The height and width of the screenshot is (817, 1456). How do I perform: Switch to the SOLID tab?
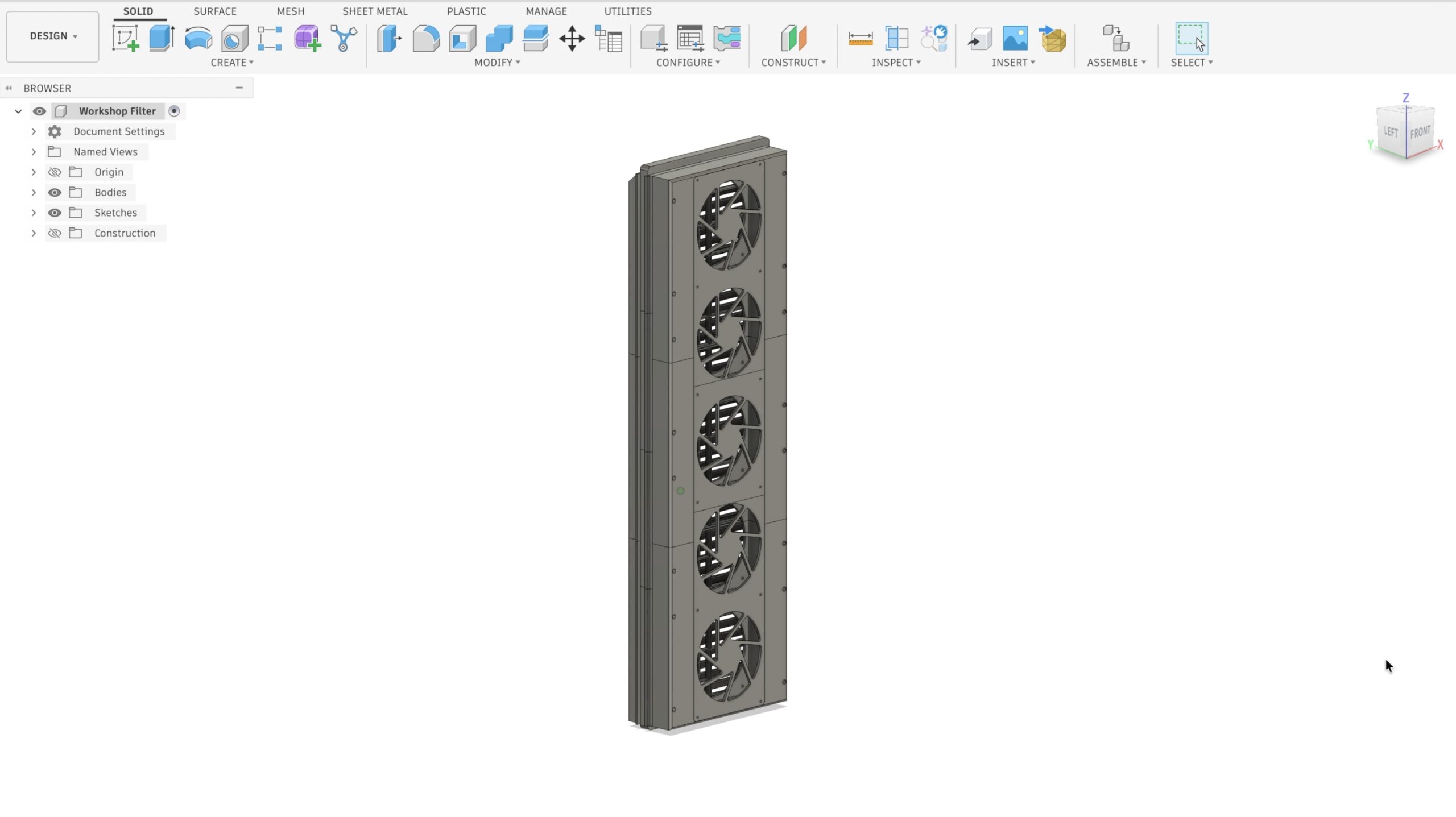point(138,11)
